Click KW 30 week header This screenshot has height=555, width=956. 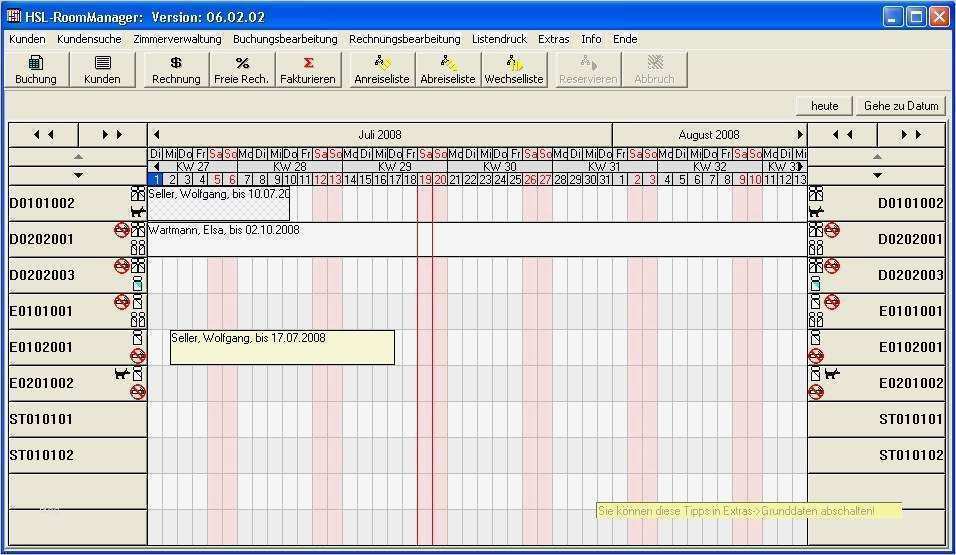(500, 166)
